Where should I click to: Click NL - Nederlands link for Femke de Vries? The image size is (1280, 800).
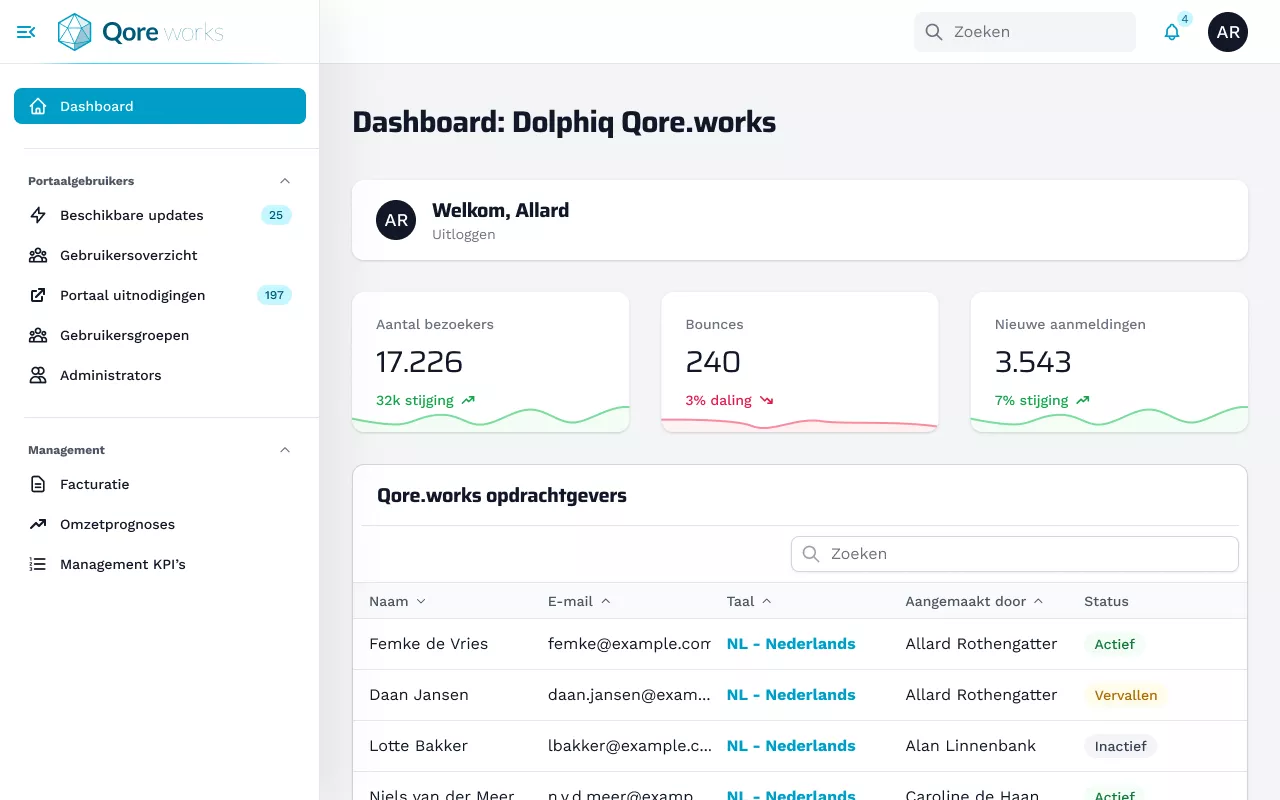[x=791, y=644]
